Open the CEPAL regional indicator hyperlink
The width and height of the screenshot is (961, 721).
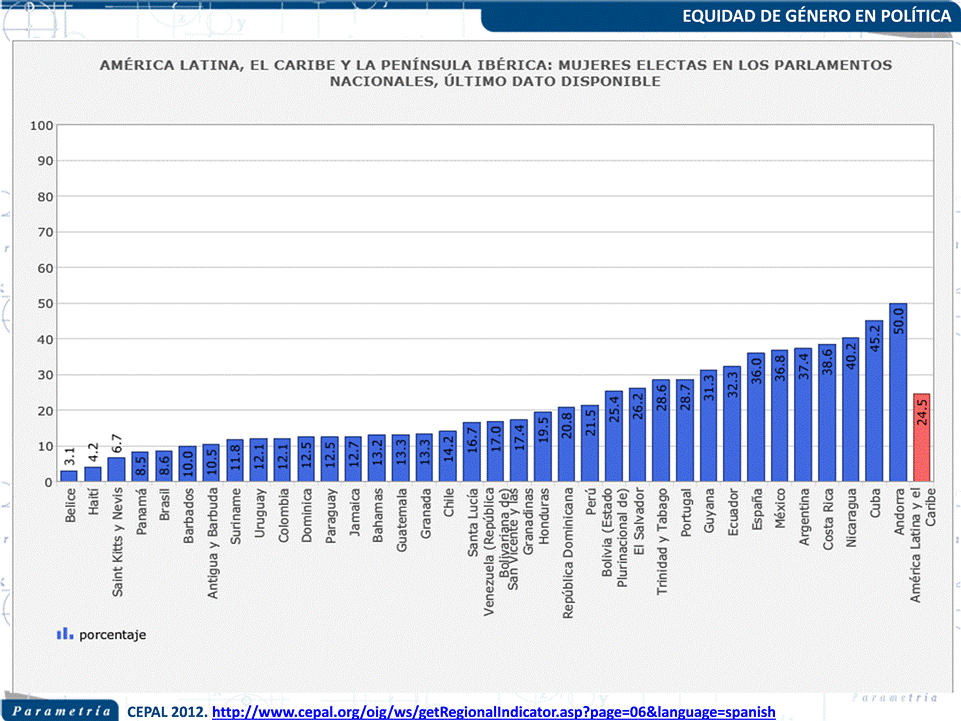click(495, 711)
